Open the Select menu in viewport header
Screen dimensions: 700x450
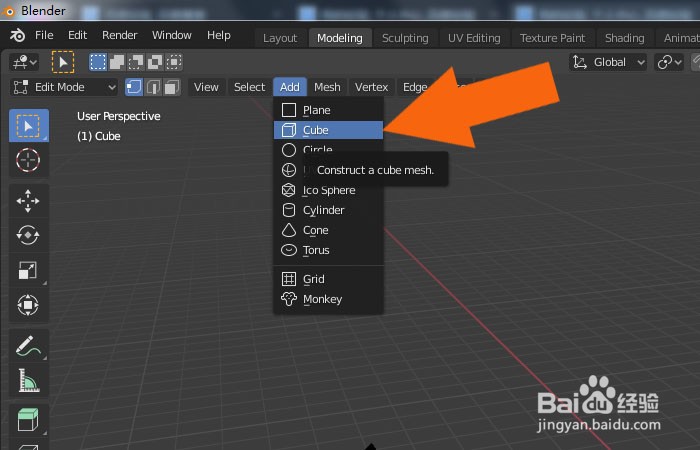click(250, 87)
